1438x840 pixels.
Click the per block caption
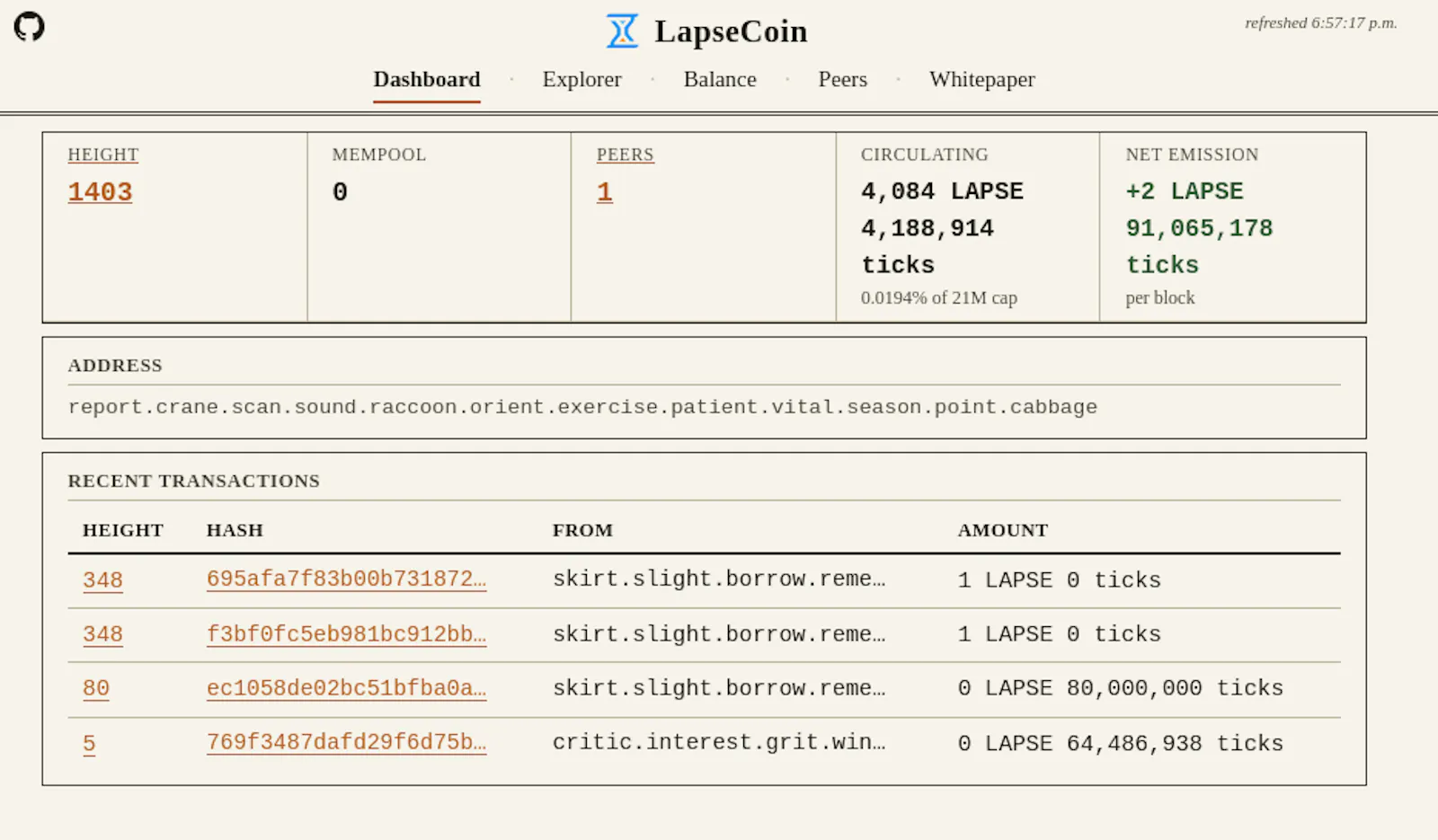(x=1160, y=297)
